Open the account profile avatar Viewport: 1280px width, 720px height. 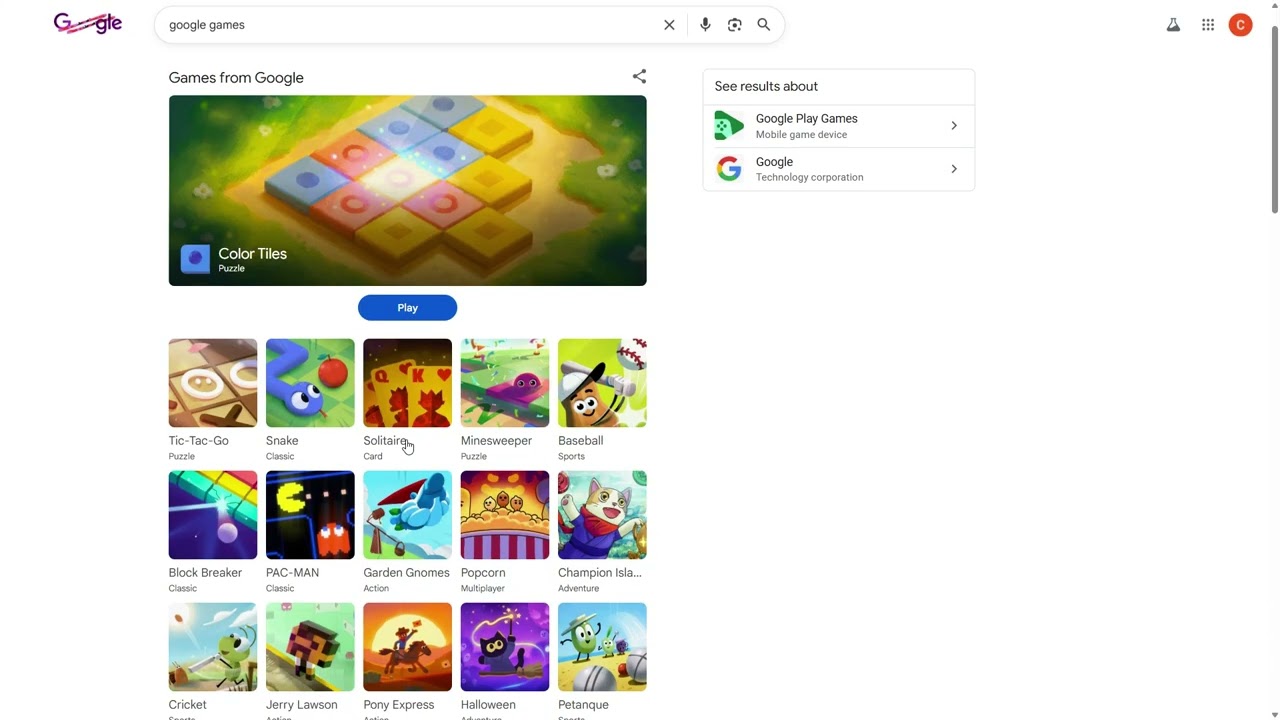[1240, 25]
